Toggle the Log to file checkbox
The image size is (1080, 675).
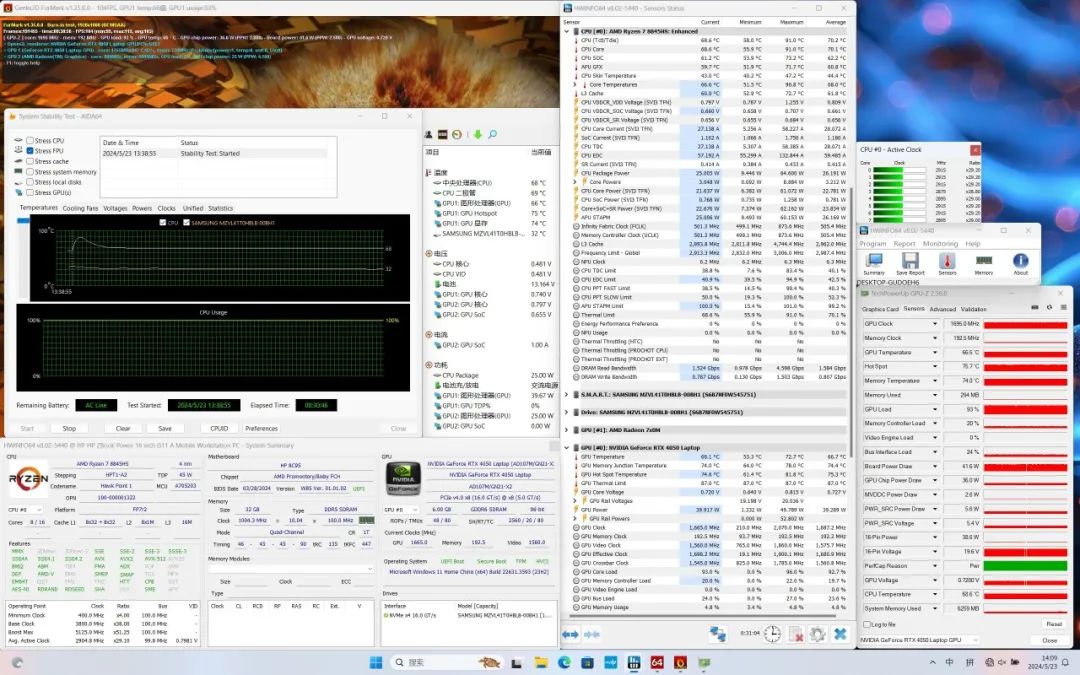coord(866,624)
